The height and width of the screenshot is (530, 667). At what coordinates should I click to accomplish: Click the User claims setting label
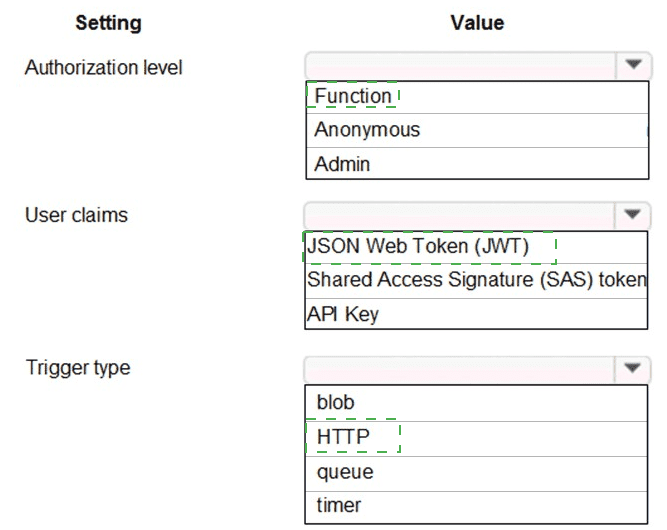tap(76, 215)
